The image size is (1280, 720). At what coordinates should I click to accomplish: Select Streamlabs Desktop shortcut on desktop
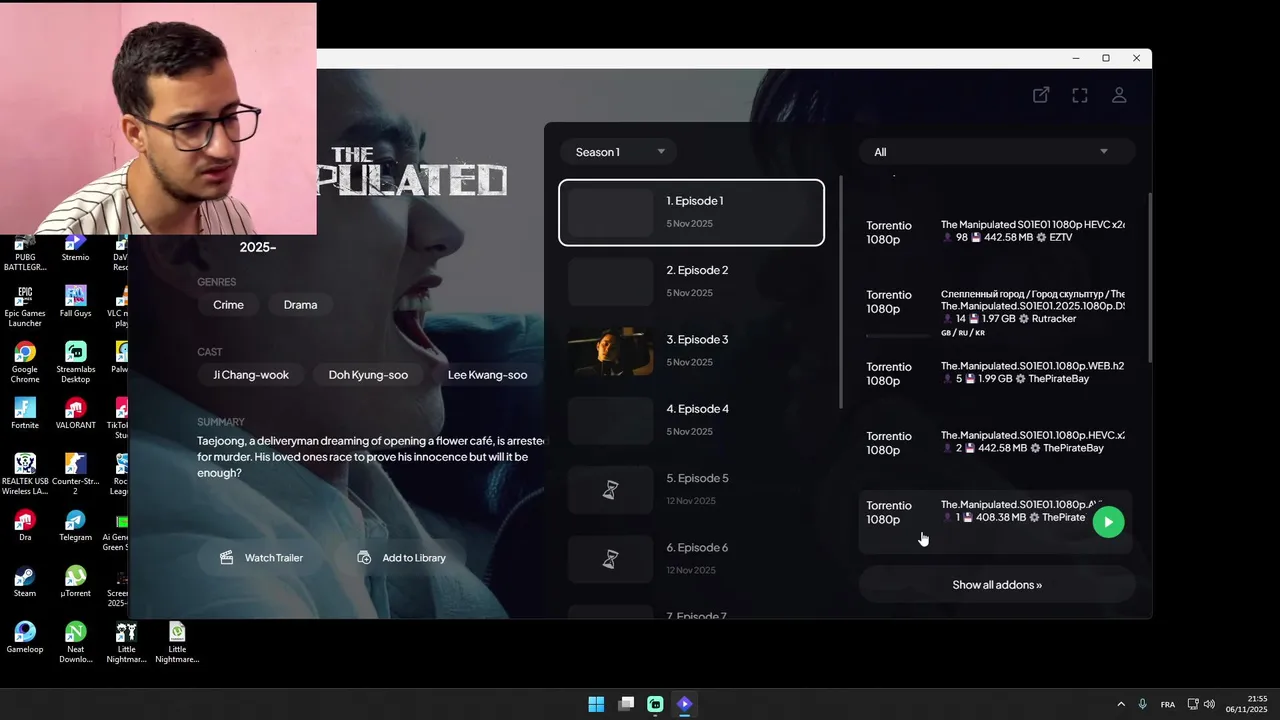pos(75,362)
